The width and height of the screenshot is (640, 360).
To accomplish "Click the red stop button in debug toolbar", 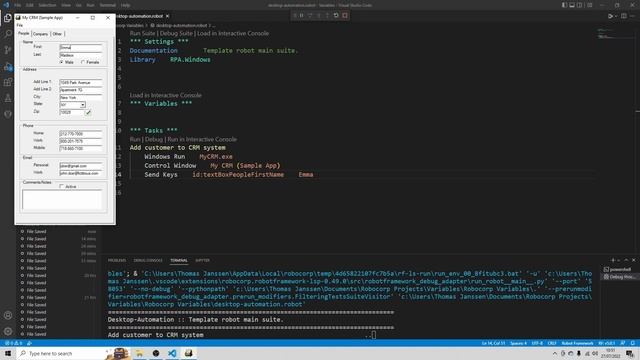I will tap(345, 16).
